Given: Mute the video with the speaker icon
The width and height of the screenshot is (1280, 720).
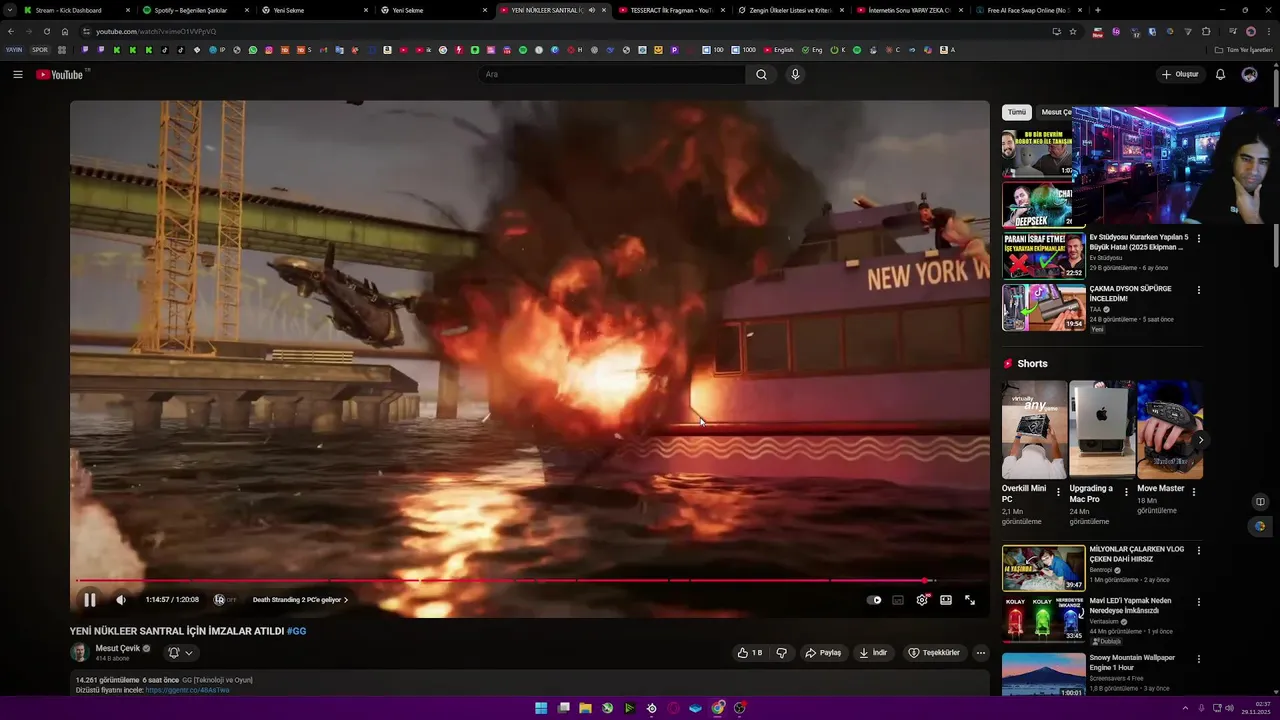Looking at the screenshot, I should coord(121,600).
